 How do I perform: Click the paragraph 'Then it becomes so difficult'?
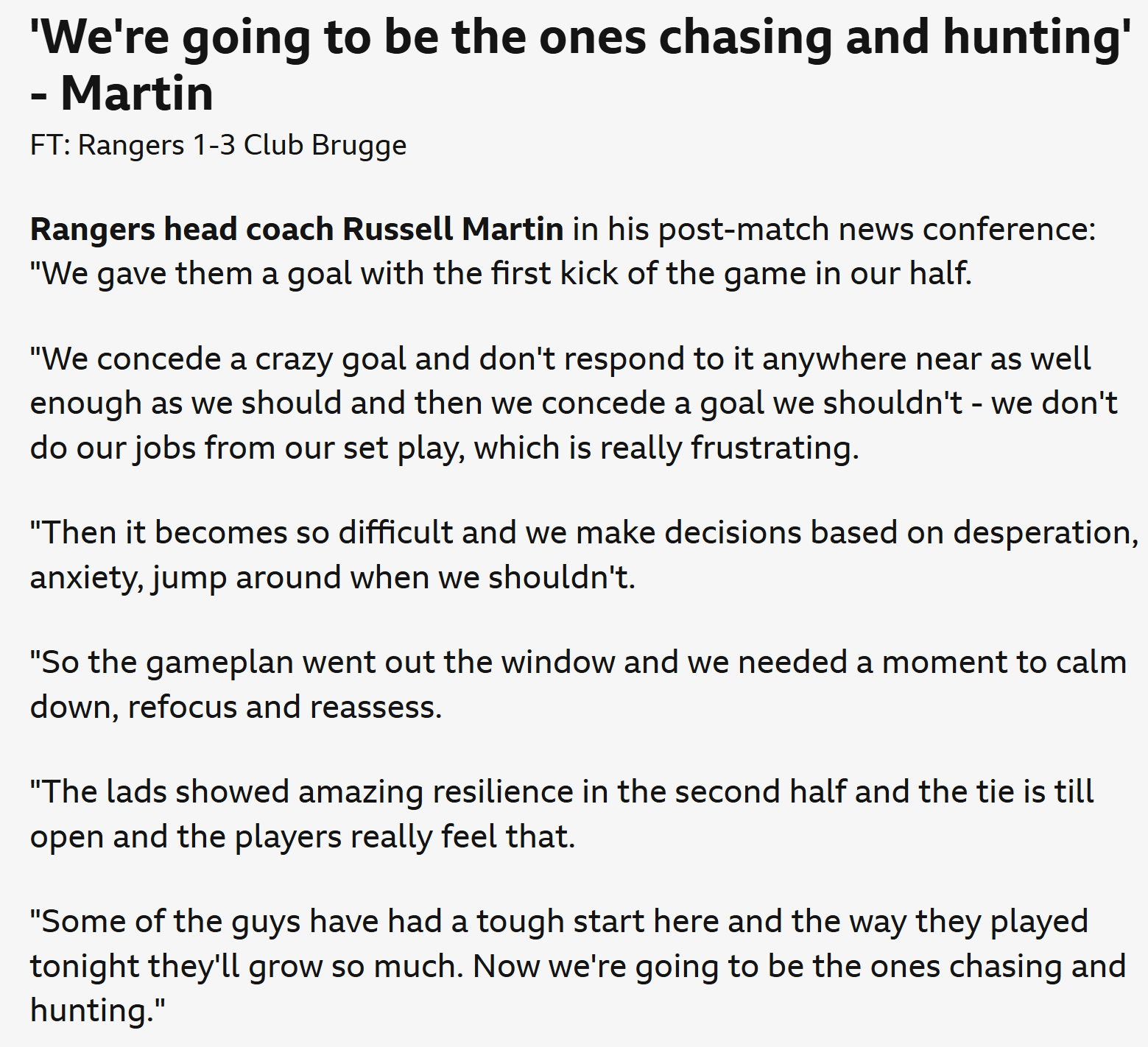click(x=584, y=554)
